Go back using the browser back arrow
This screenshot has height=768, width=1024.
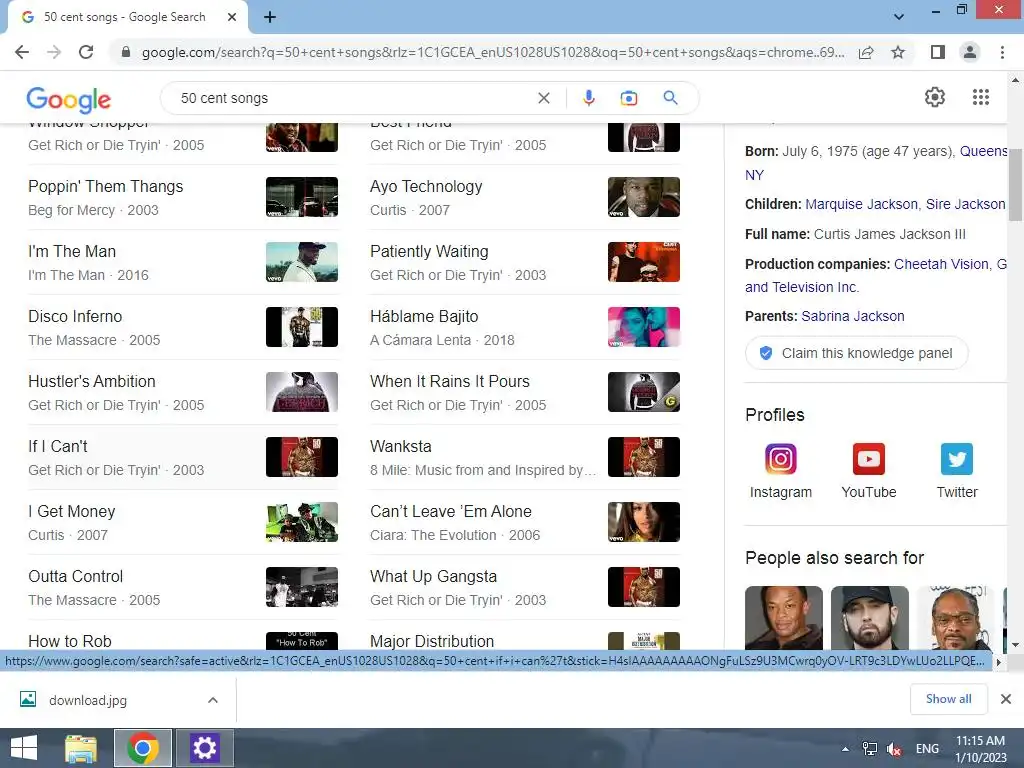(x=22, y=52)
